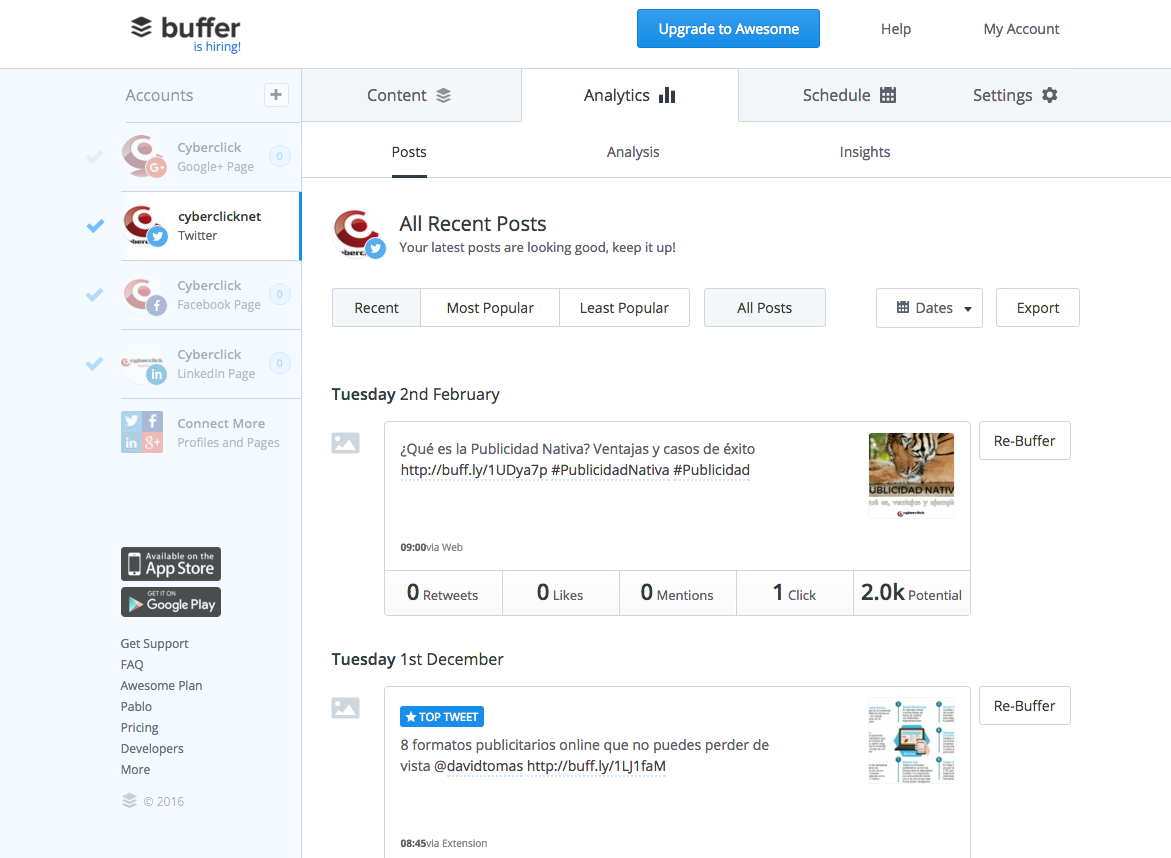Toggle the checkmark for cyberclicknet Twitter
1171x858 pixels.
pyautogui.click(x=95, y=226)
